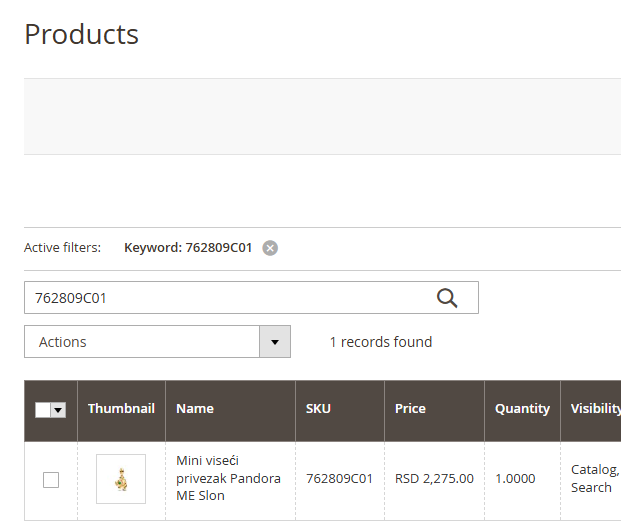Open the product thumbnail image
The height and width of the screenshot is (528, 621).
(121, 479)
